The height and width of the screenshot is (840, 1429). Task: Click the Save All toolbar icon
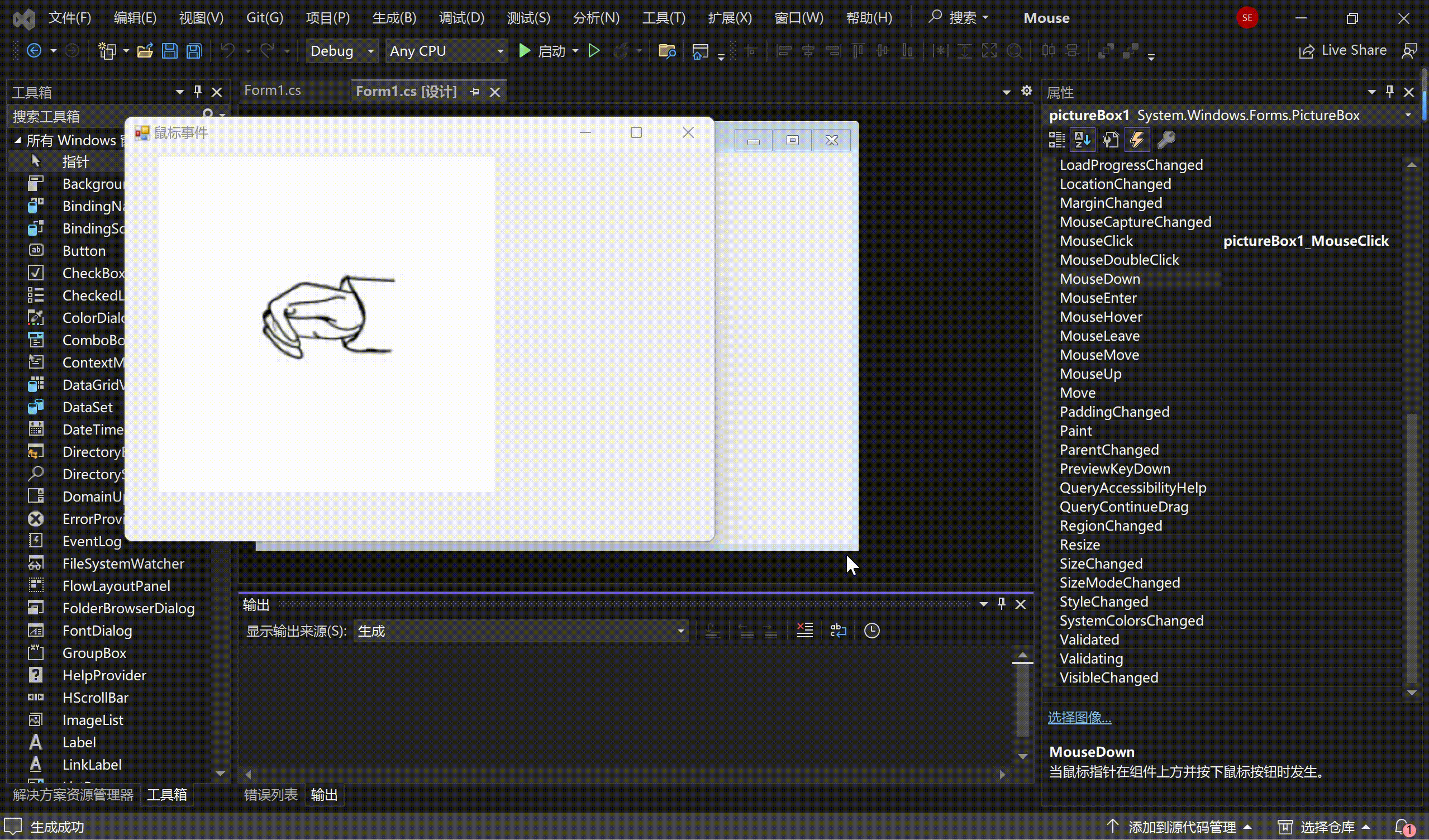pos(194,51)
